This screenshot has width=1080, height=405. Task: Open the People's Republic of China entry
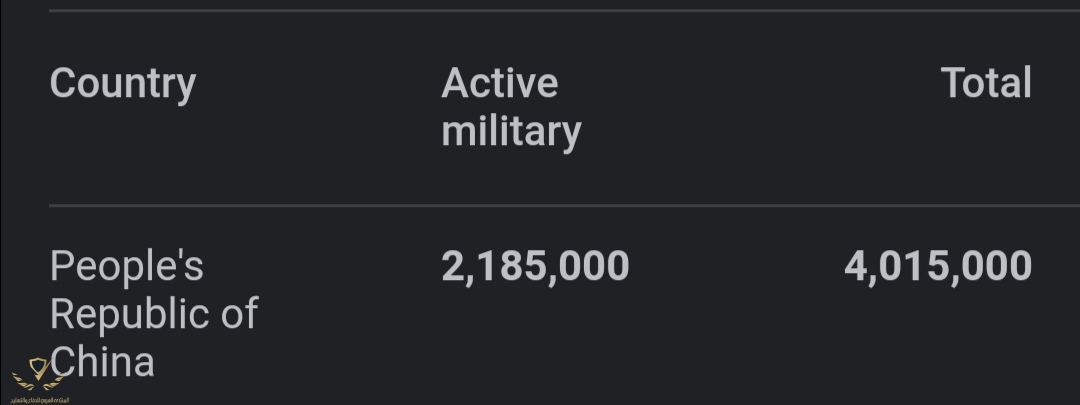[x=153, y=313]
